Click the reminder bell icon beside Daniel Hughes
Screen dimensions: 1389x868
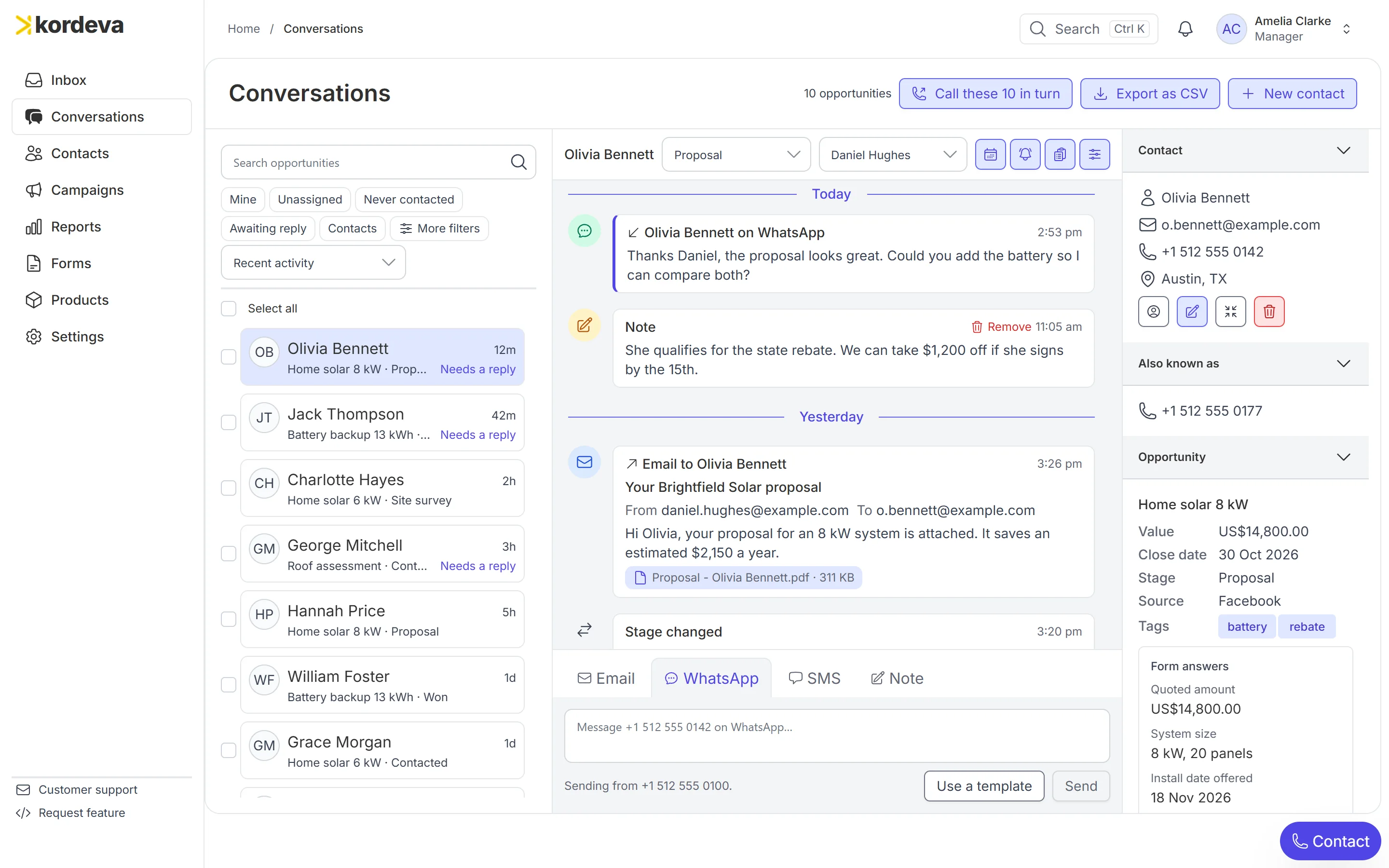tap(1025, 154)
